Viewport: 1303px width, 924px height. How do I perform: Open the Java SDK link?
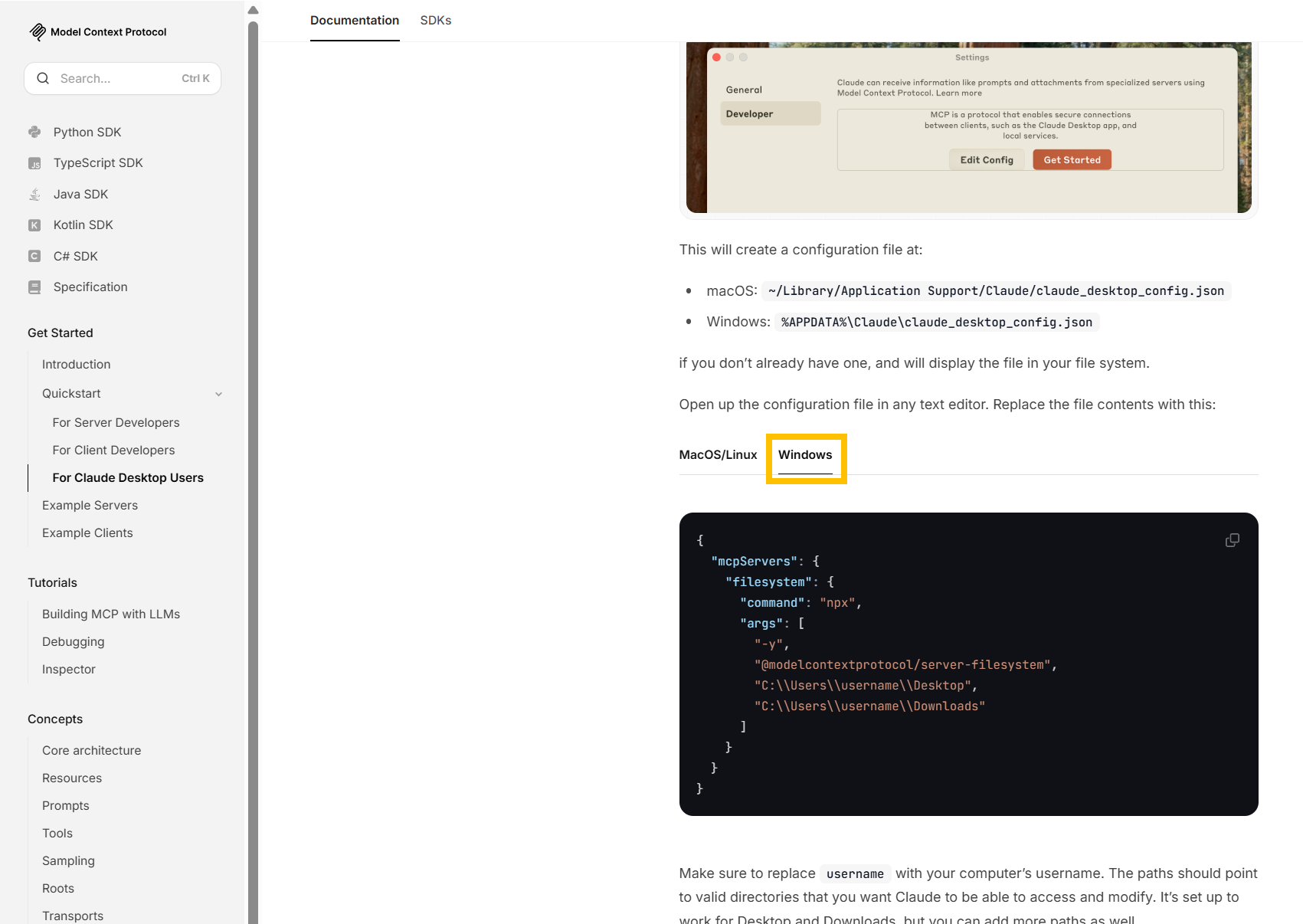pyautogui.click(x=80, y=195)
